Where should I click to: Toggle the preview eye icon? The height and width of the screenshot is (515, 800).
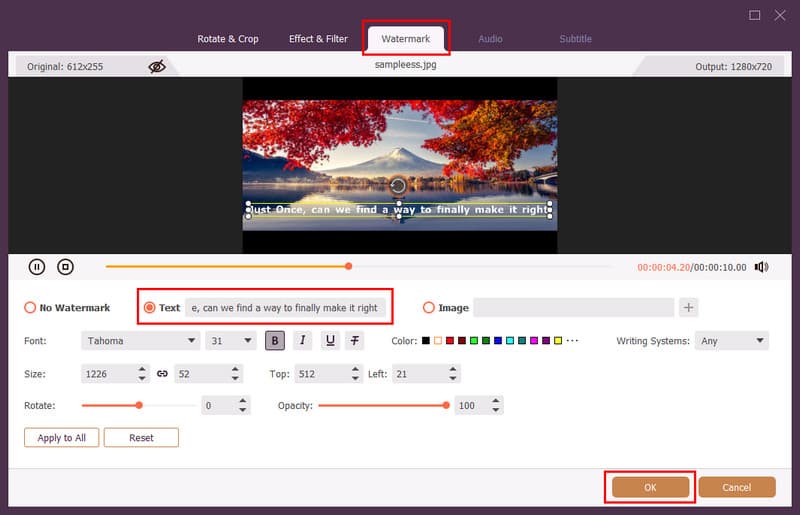pyautogui.click(x=157, y=67)
